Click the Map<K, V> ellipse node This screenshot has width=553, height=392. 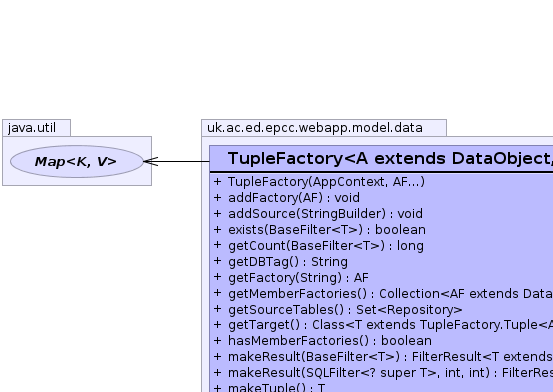click(77, 162)
